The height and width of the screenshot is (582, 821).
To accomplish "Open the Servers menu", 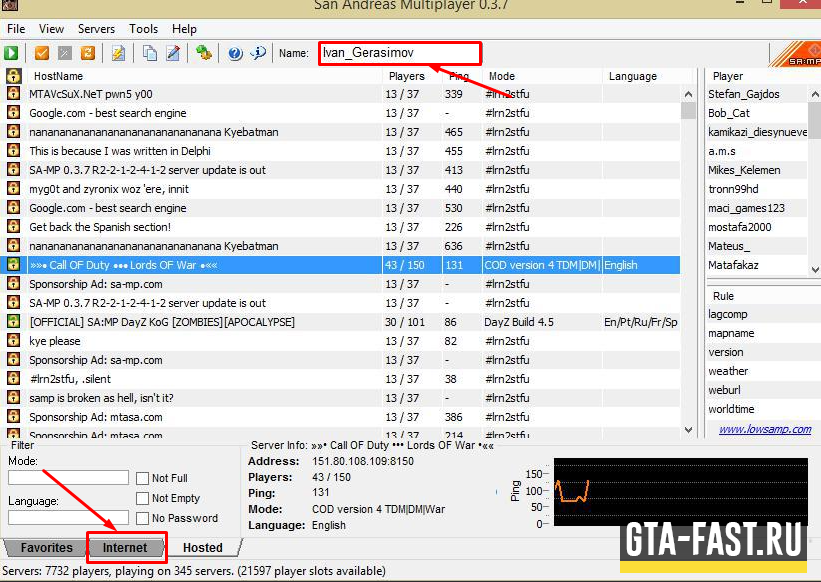I will (96, 29).
